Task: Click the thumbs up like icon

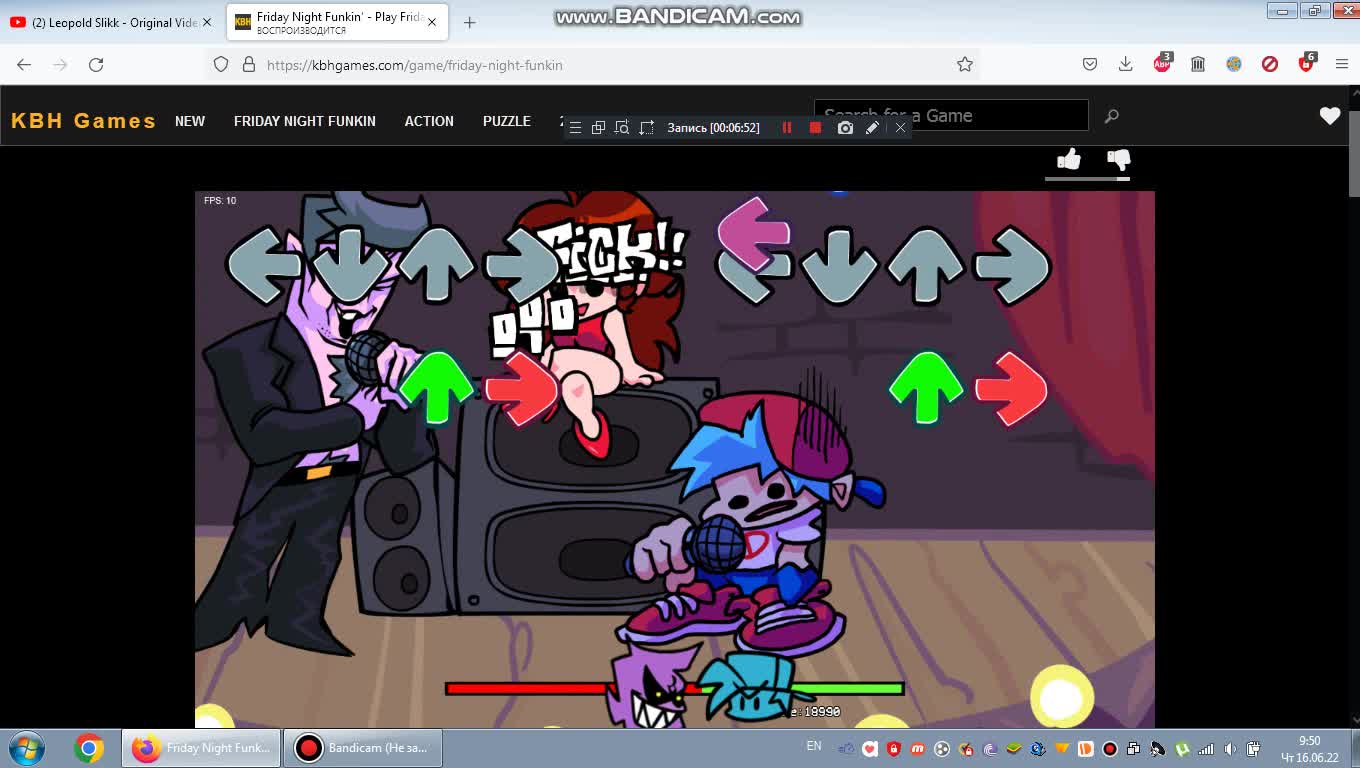Action: coord(1069,159)
